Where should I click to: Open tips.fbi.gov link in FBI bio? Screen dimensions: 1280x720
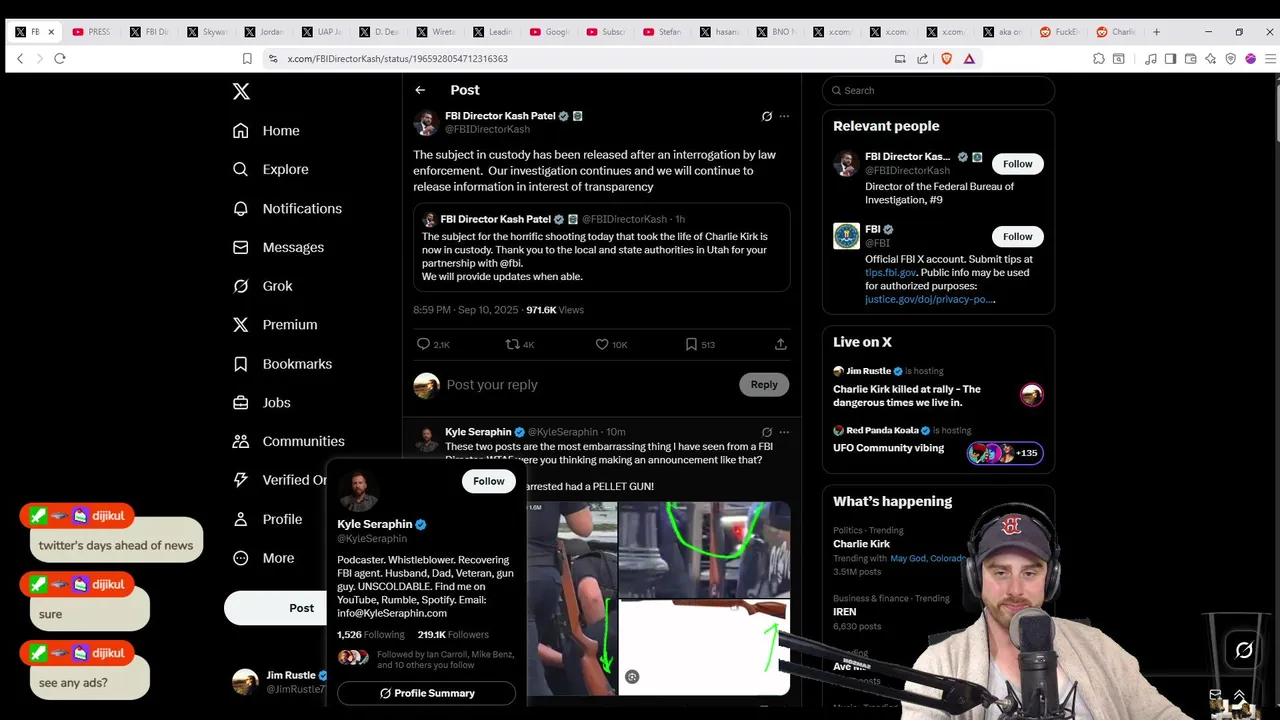(890, 273)
